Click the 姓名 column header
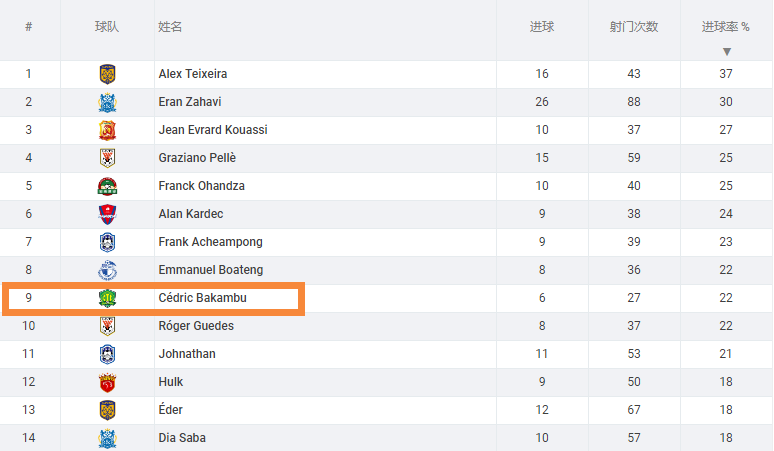Screen dimensions: 774x451 pos(170,27)
